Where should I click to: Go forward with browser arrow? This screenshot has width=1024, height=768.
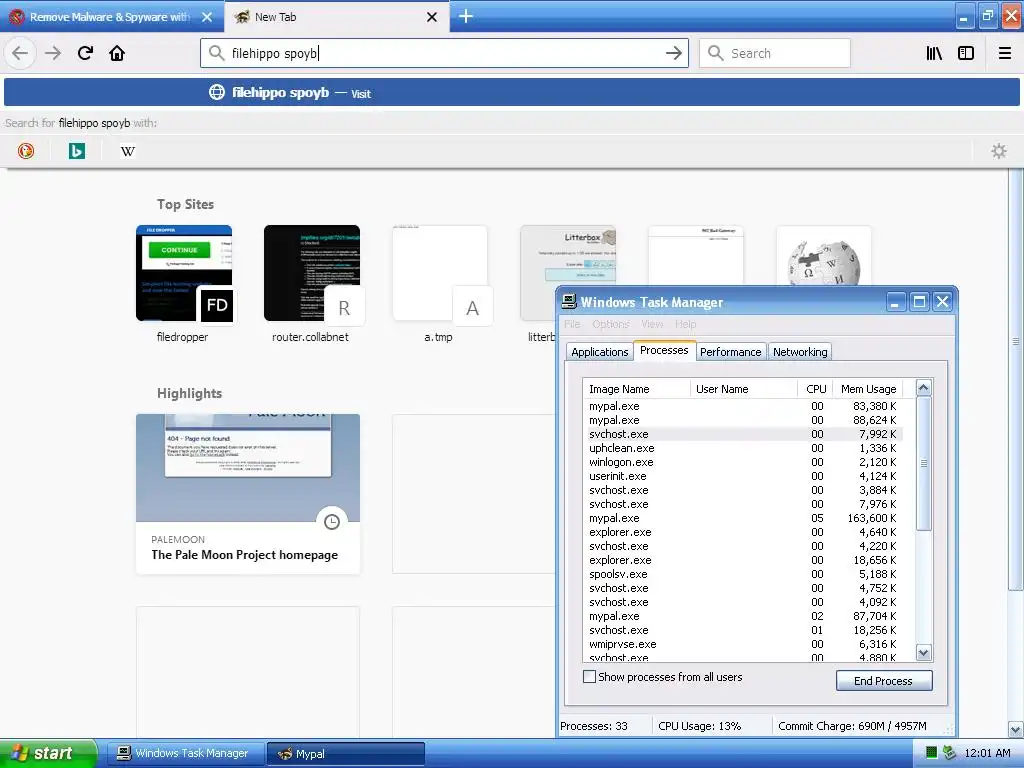(x=53, y=53)
